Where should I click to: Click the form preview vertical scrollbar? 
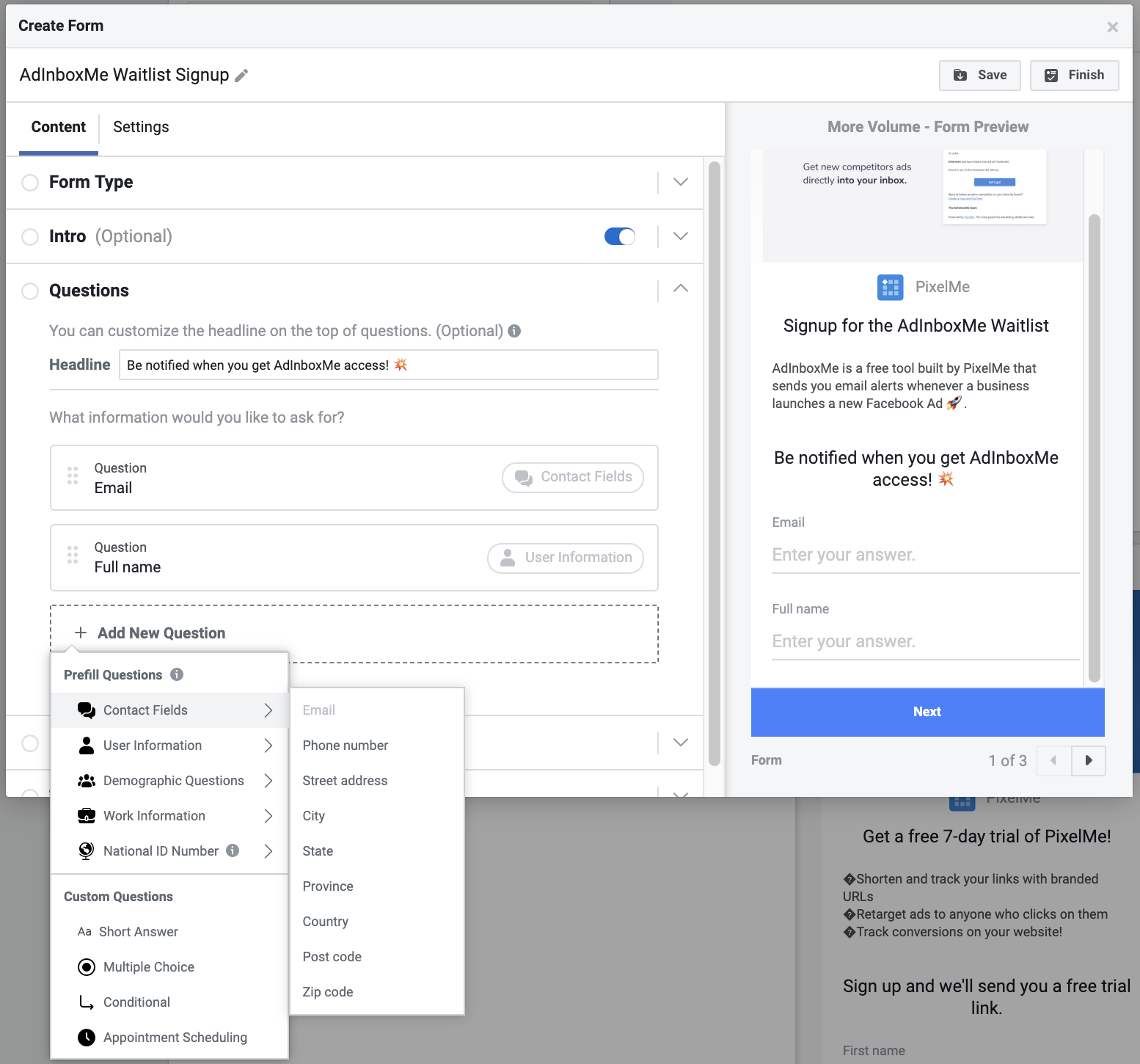(x=1095, y=448)
